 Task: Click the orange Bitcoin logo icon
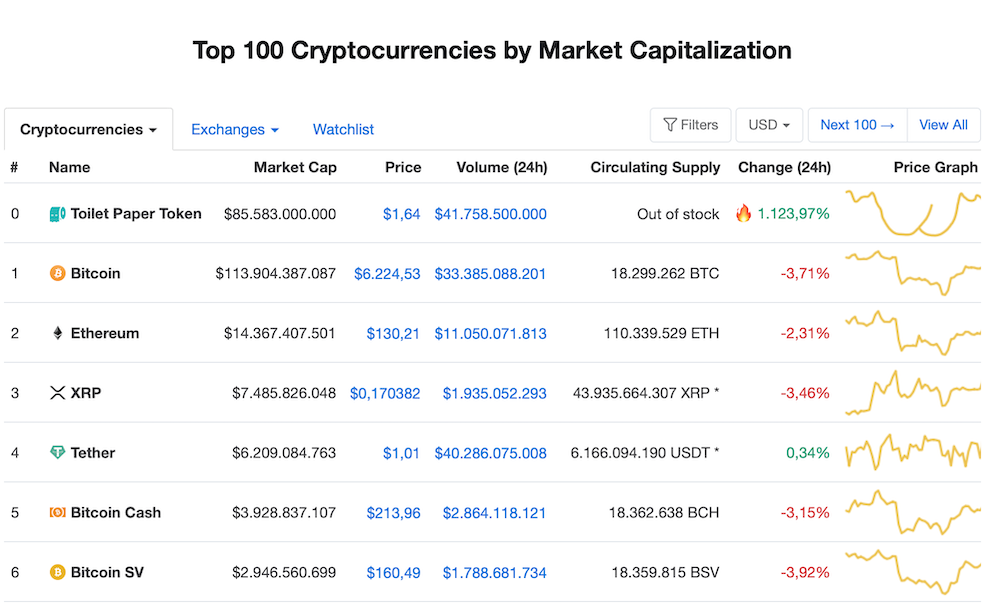tap(57, 273)
